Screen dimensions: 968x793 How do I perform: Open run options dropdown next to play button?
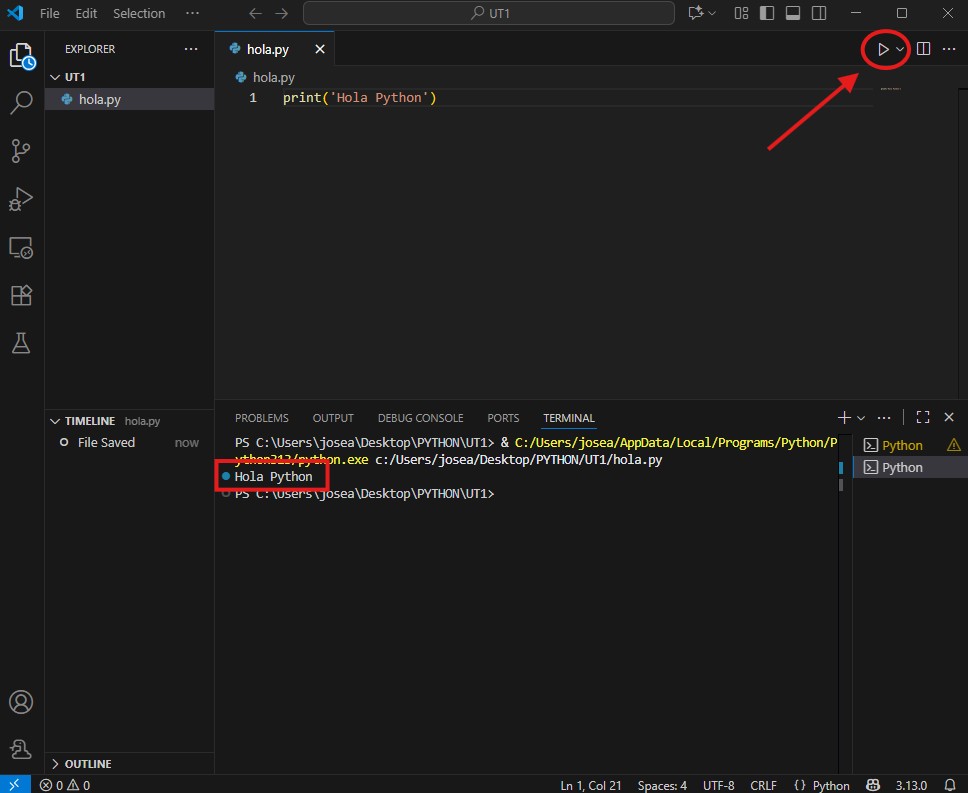pos(900,49)
